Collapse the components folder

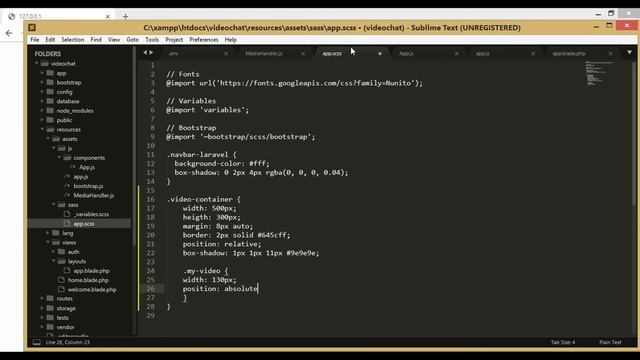click(x=59, y=157)
